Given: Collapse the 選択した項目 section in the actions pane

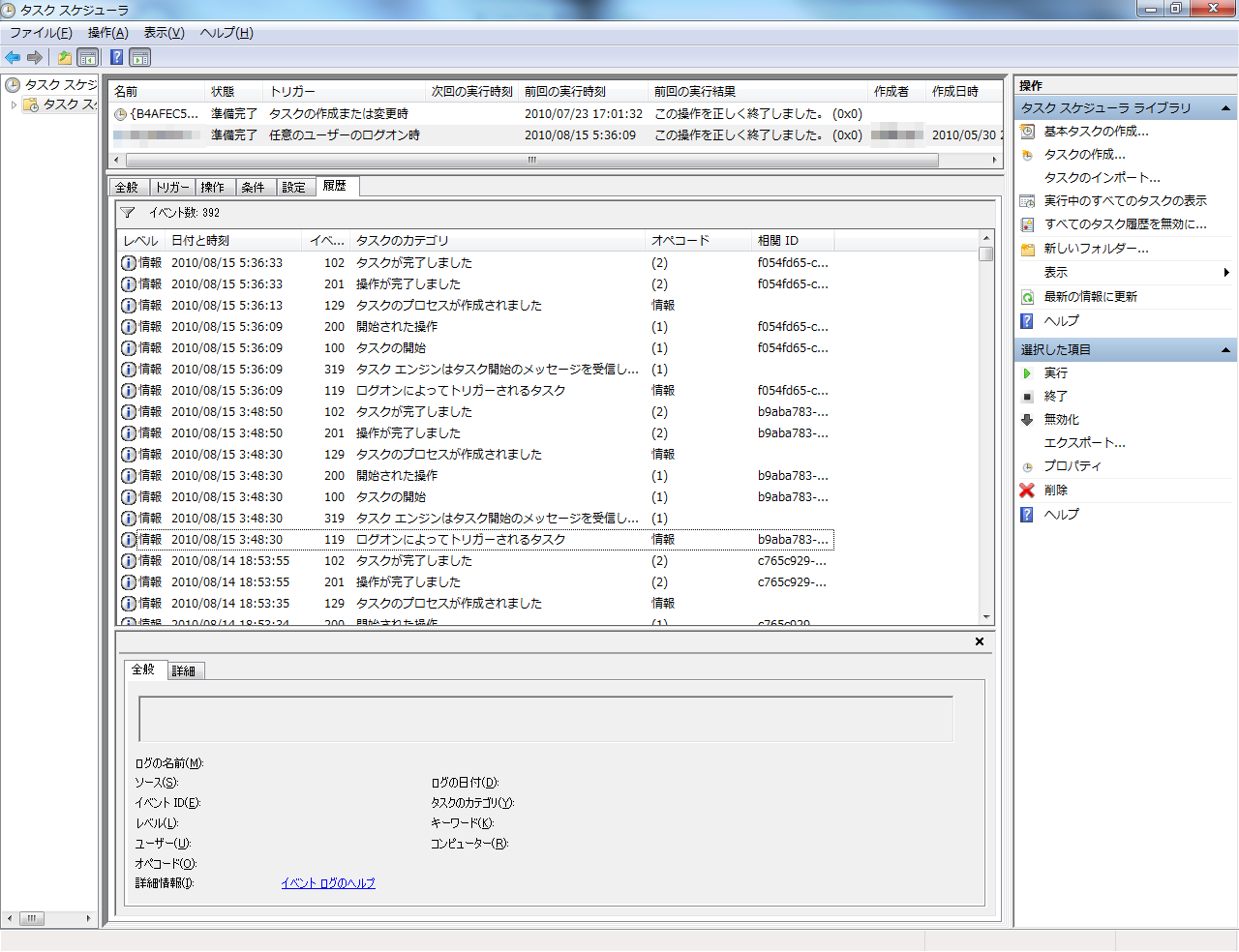Looking at the screenshot, I should click(x=1225, y=350).
